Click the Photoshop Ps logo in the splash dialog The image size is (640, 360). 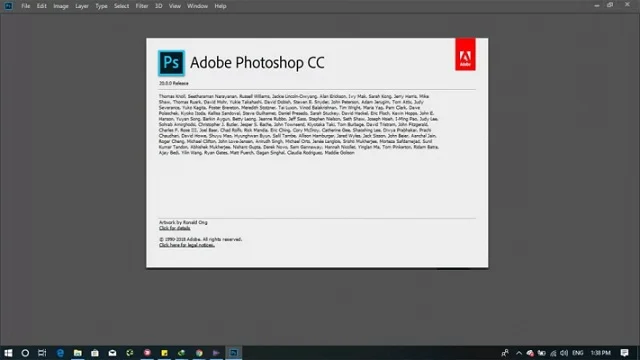click(171, 63)
